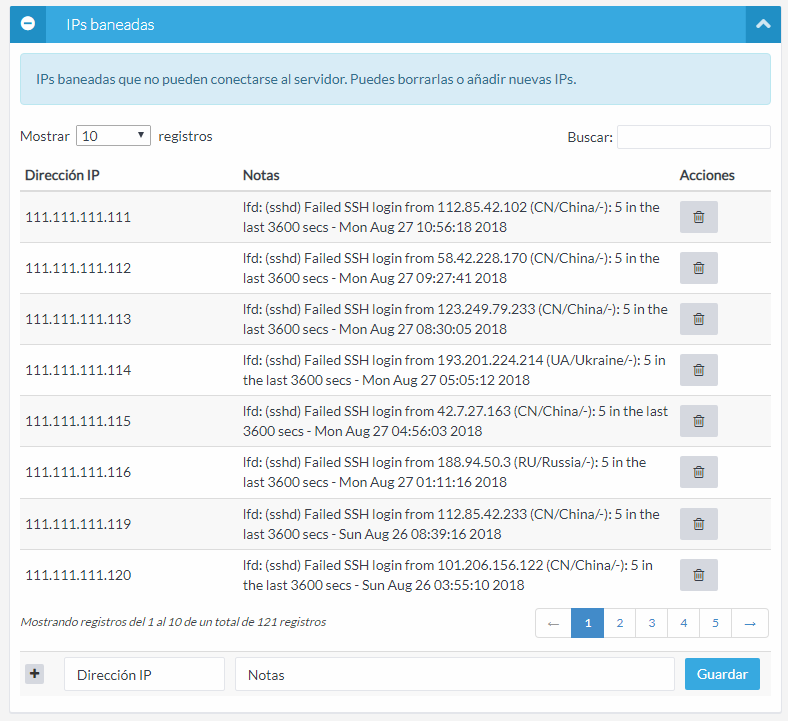
Task: Focus the Buscar search field
Action: tap(693, 137)
